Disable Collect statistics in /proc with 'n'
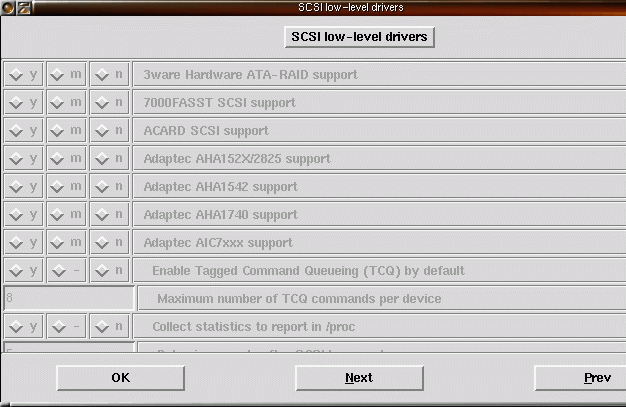This screenshot has height=407, width=626. point(109,326)
